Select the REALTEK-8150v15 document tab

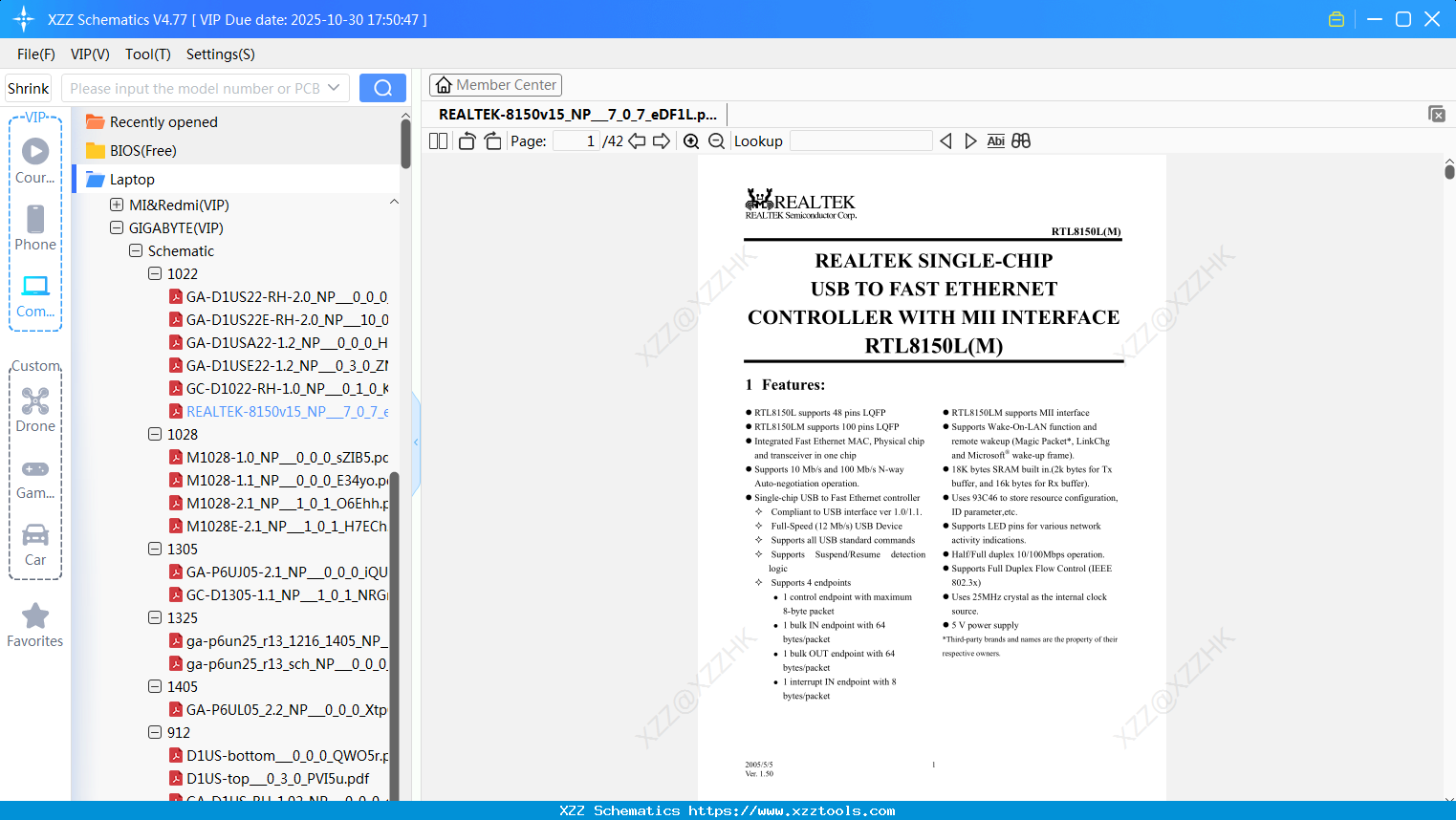(x=577, y=115)
